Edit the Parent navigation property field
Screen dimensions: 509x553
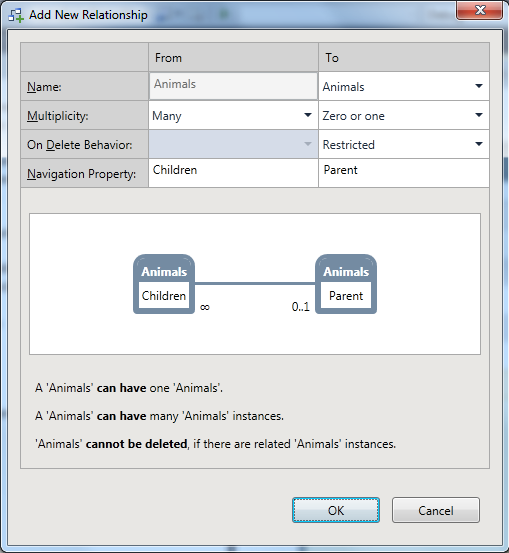click(404, 173)
